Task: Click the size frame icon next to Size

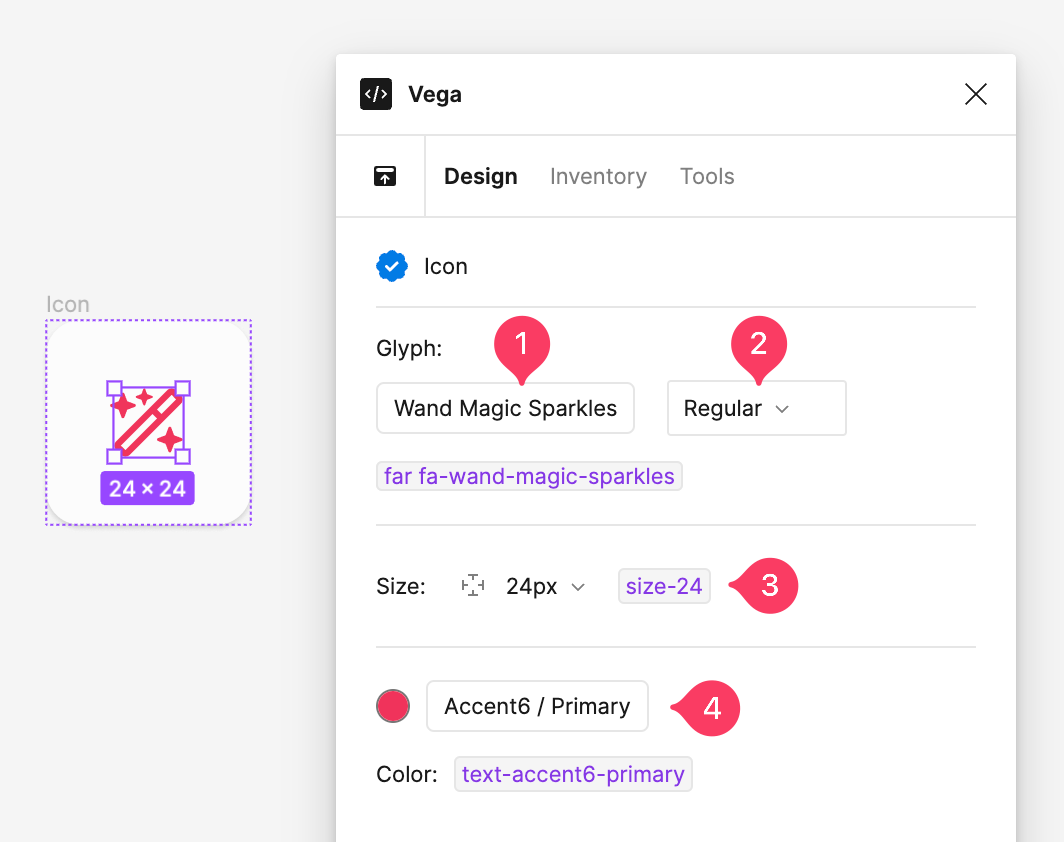Action: 473,586
